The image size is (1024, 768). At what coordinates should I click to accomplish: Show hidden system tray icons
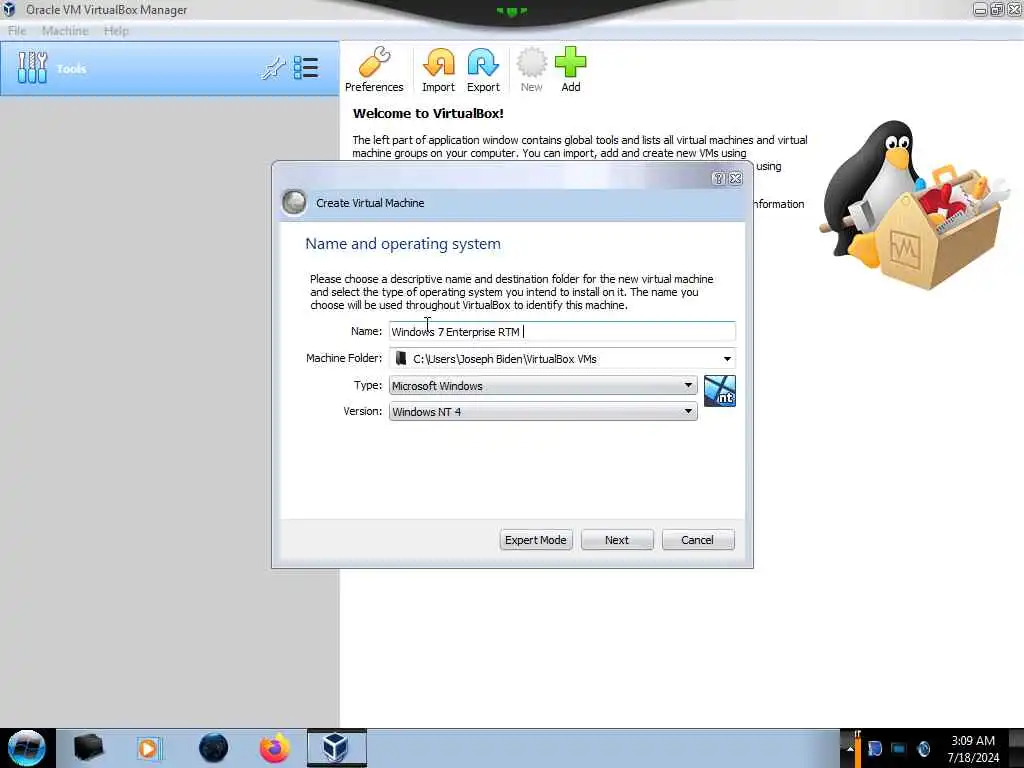[850, 748]
